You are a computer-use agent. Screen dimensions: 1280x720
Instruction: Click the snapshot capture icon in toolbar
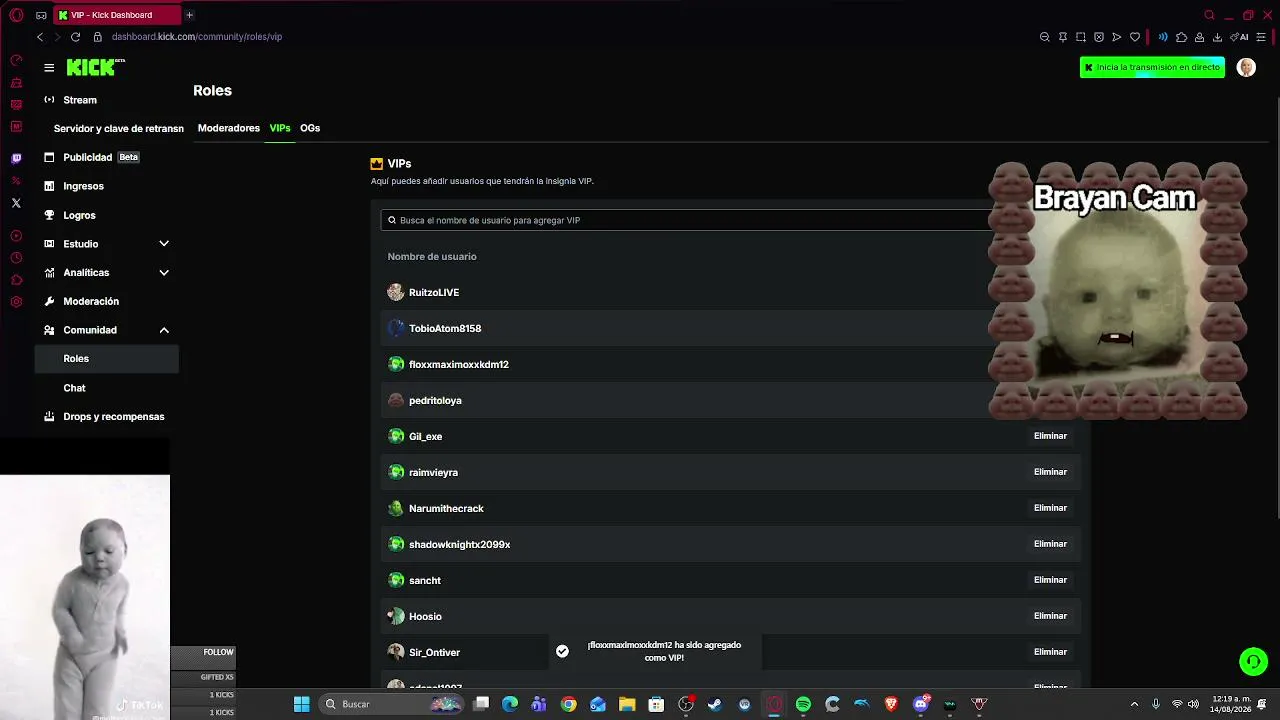point(1081,37)
